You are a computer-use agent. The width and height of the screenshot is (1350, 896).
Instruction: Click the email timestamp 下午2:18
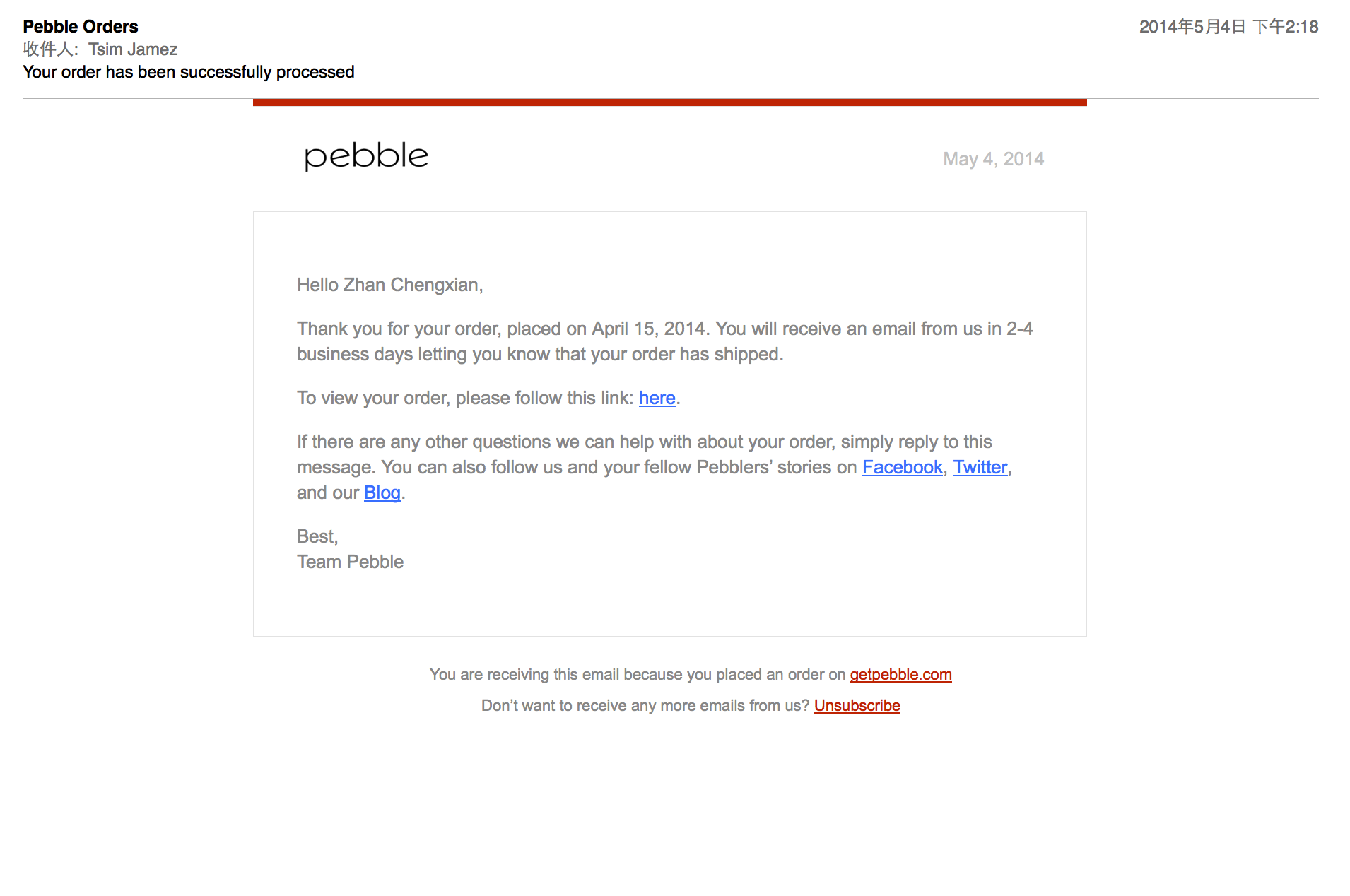pyautogui.click(x=1285, y=27)
